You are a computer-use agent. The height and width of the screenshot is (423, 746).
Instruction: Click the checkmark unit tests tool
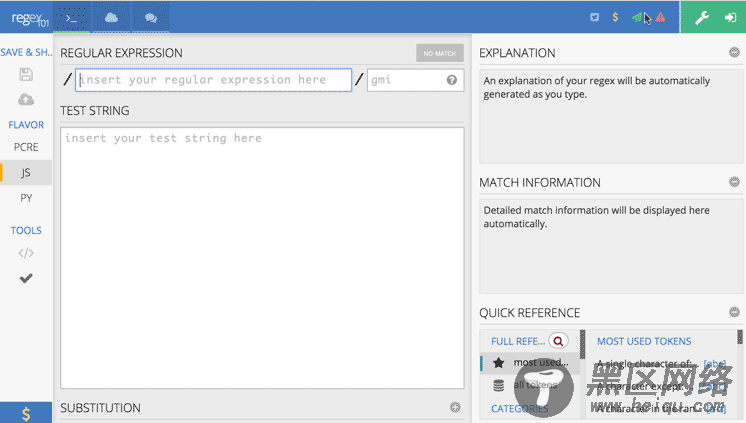pyautogui.click(x=26, y=278)
